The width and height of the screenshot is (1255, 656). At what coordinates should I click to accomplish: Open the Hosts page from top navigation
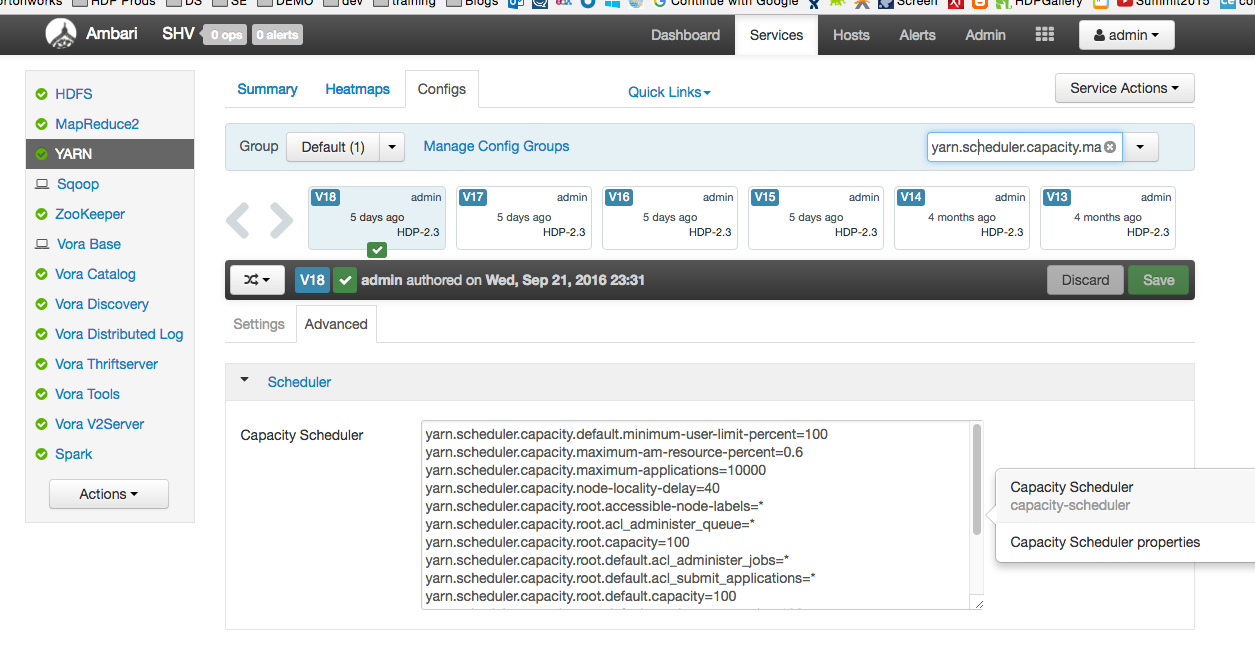click(x=851, y=35)
